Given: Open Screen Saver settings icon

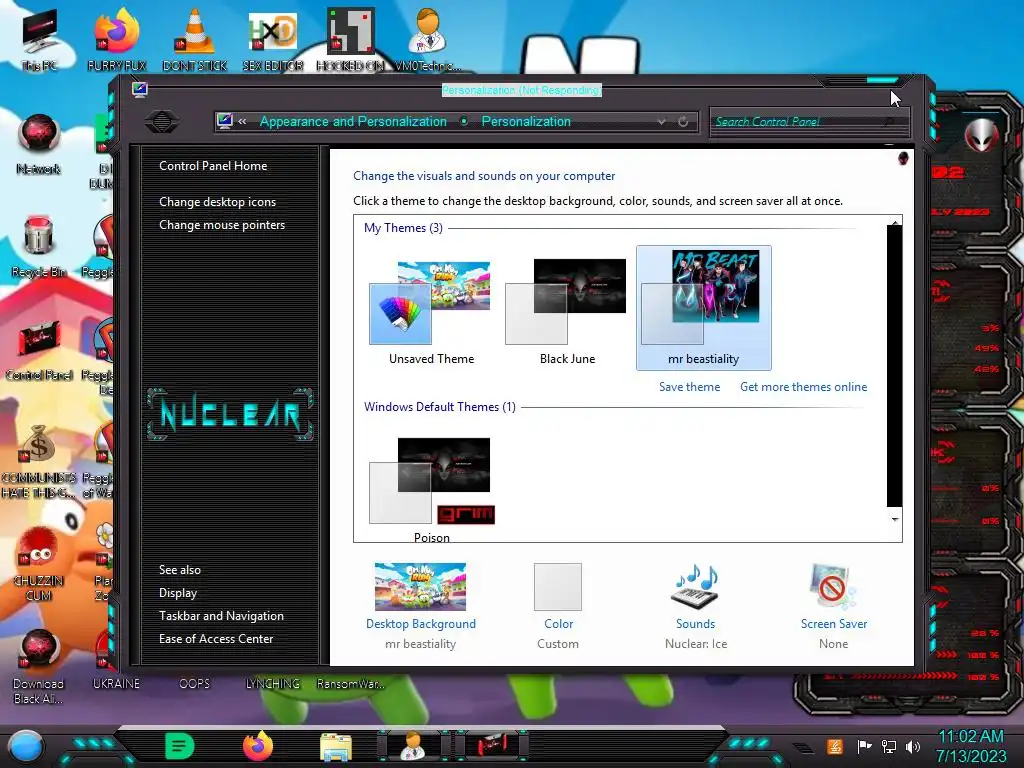Looking at the screenshot, I should (x=833, y=586).
